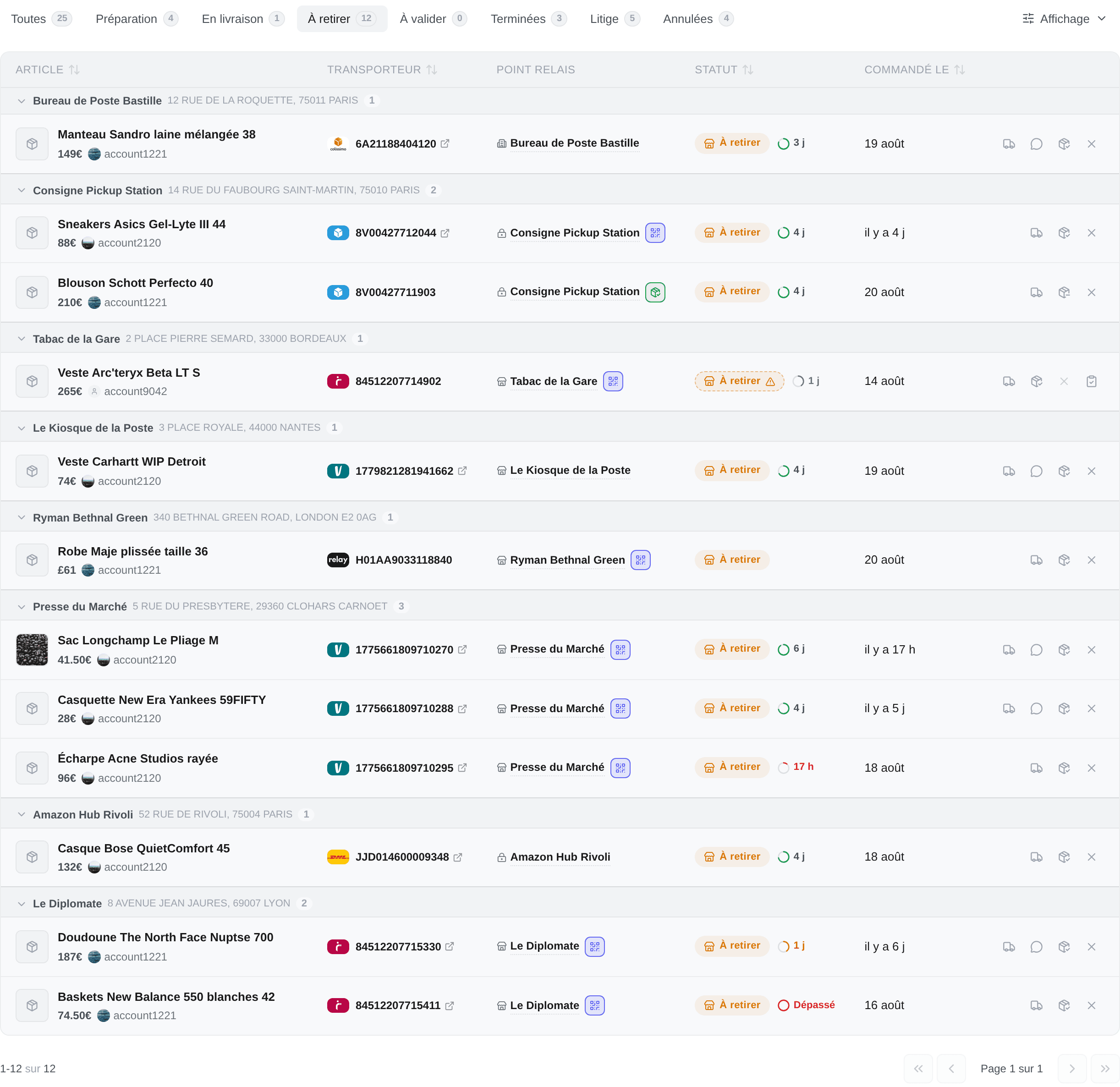Image resolution: width=1120 pixels, height=1087 pixels.
Task: Click the 17 h countdown on Écharpe Acne row
Action: click(x=796, y=767)
